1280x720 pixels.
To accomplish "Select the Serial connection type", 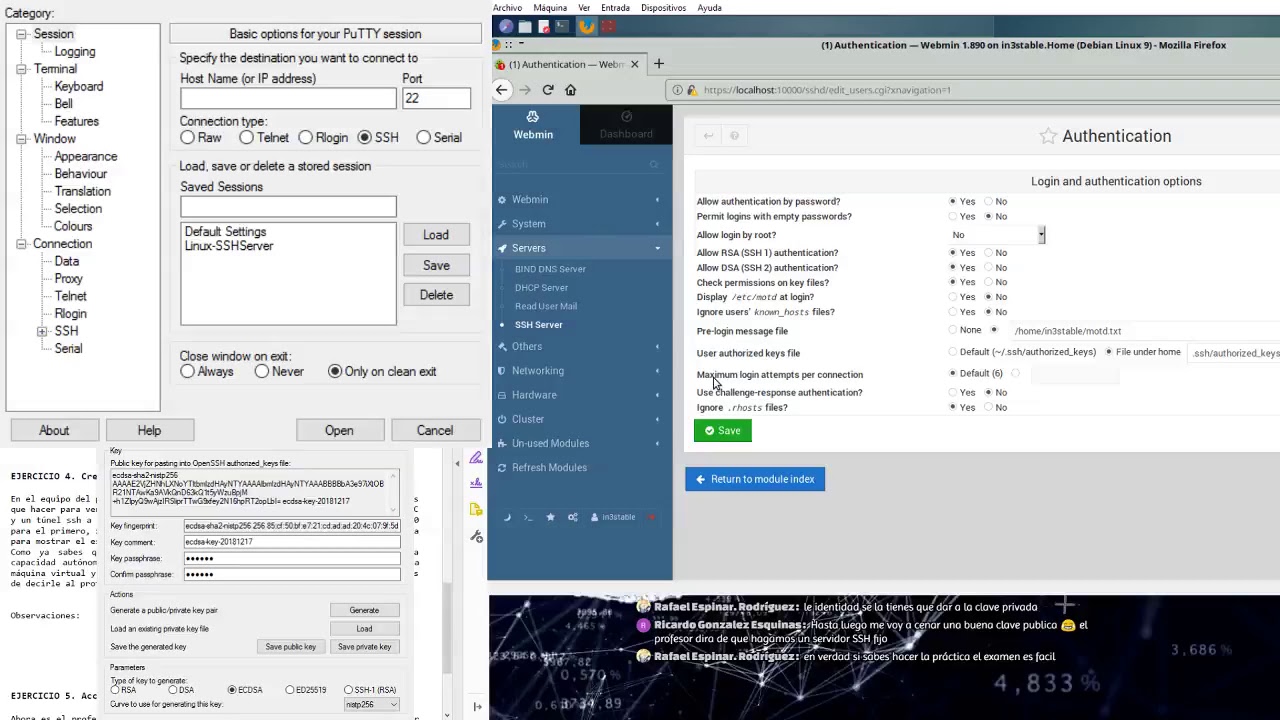I will pos(424,138).
